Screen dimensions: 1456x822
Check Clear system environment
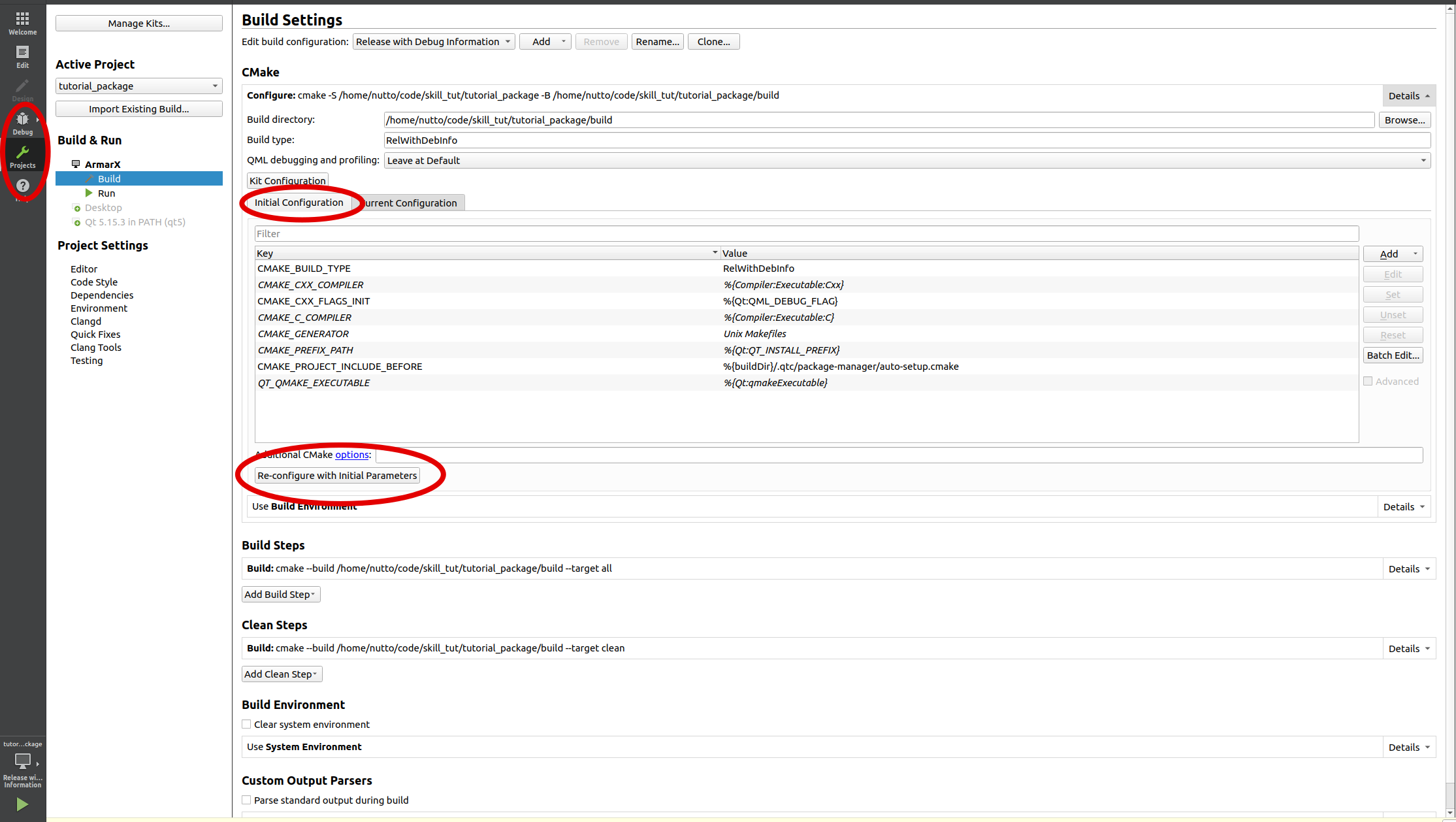[246, 724]
